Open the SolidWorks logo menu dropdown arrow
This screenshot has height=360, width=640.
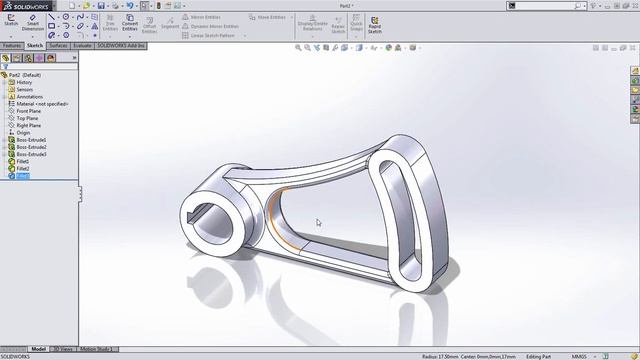pos(54,6)
